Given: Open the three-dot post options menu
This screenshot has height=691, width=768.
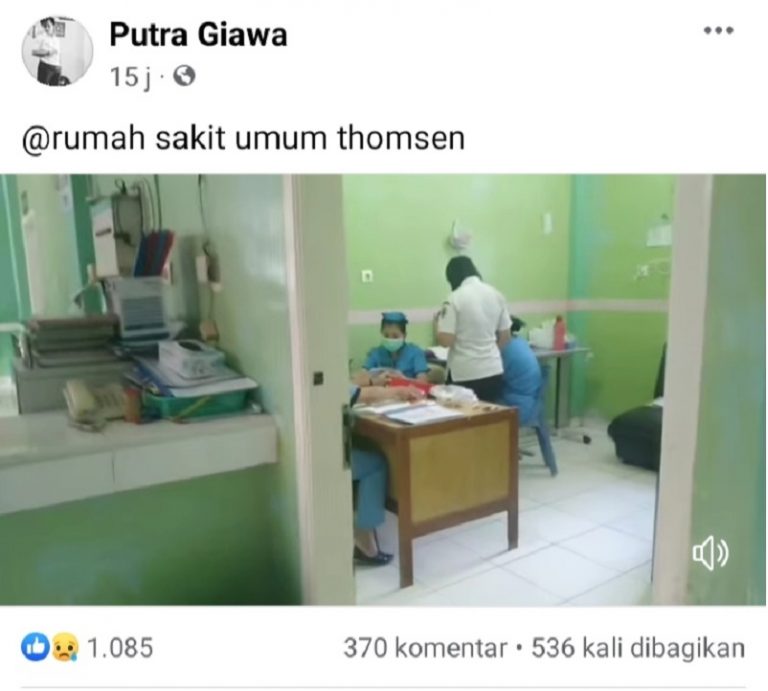Looking at the screenshot, I should click(x=718, y=31).
